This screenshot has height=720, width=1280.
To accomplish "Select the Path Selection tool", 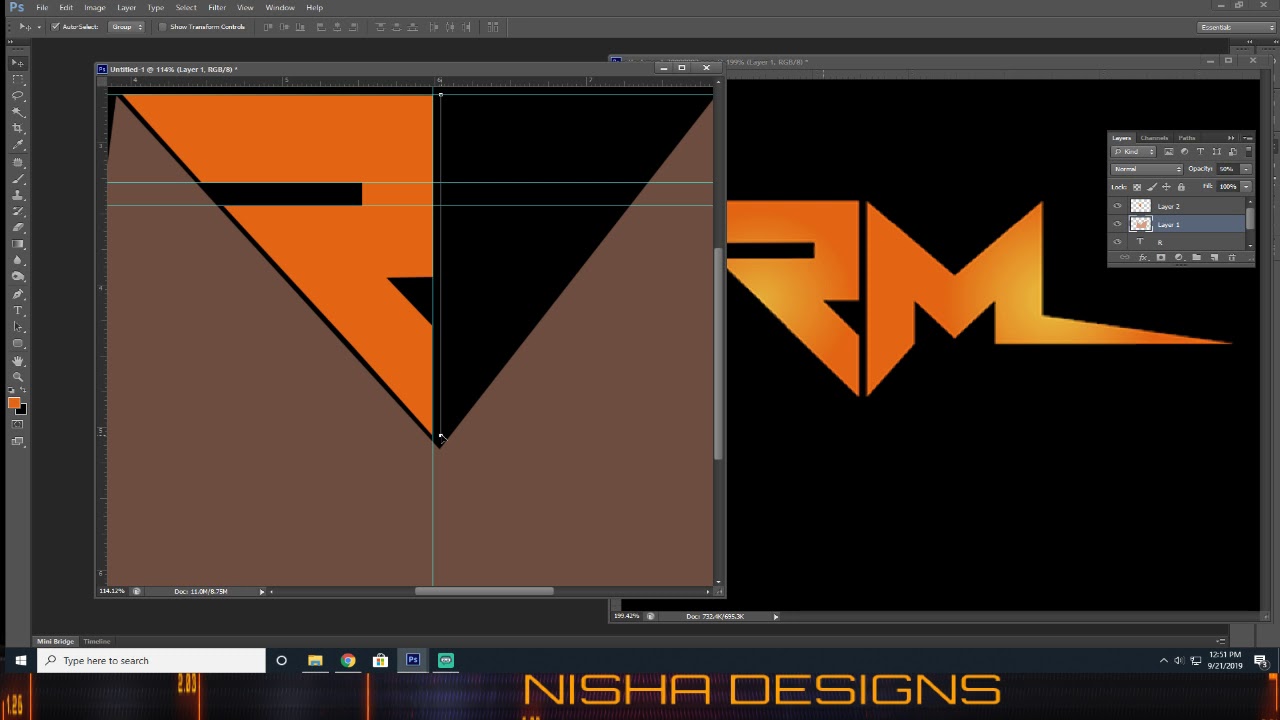I will [x=18, y=327].
